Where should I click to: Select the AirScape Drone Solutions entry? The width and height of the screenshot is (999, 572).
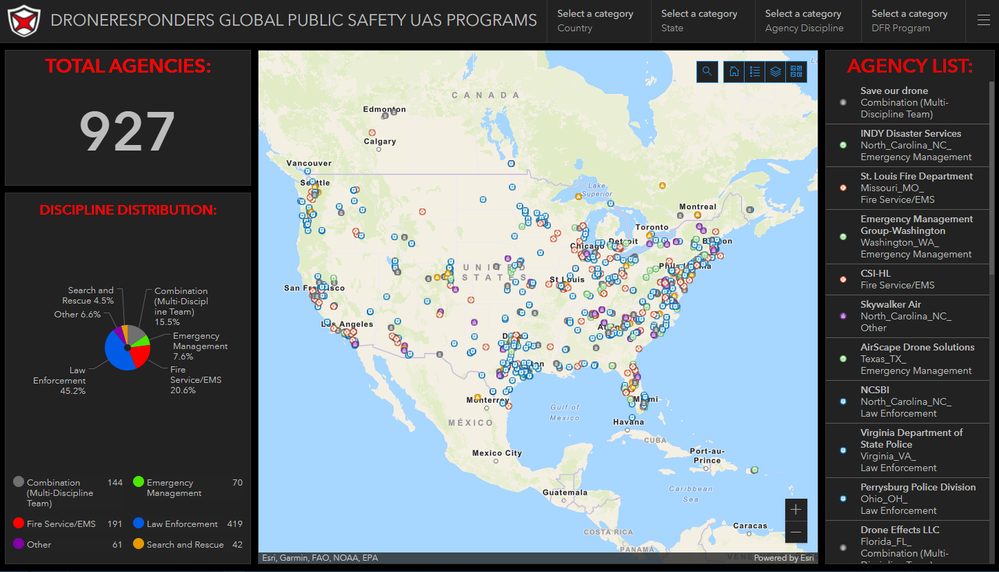(907, 359)
